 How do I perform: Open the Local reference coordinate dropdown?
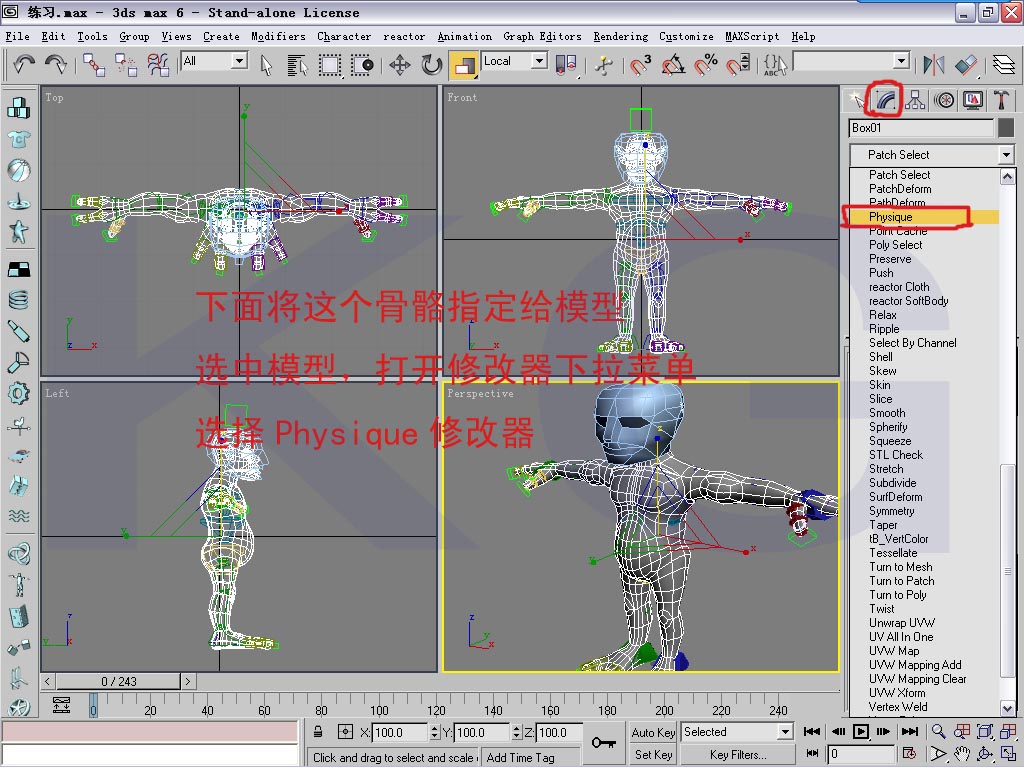(515, 61)
